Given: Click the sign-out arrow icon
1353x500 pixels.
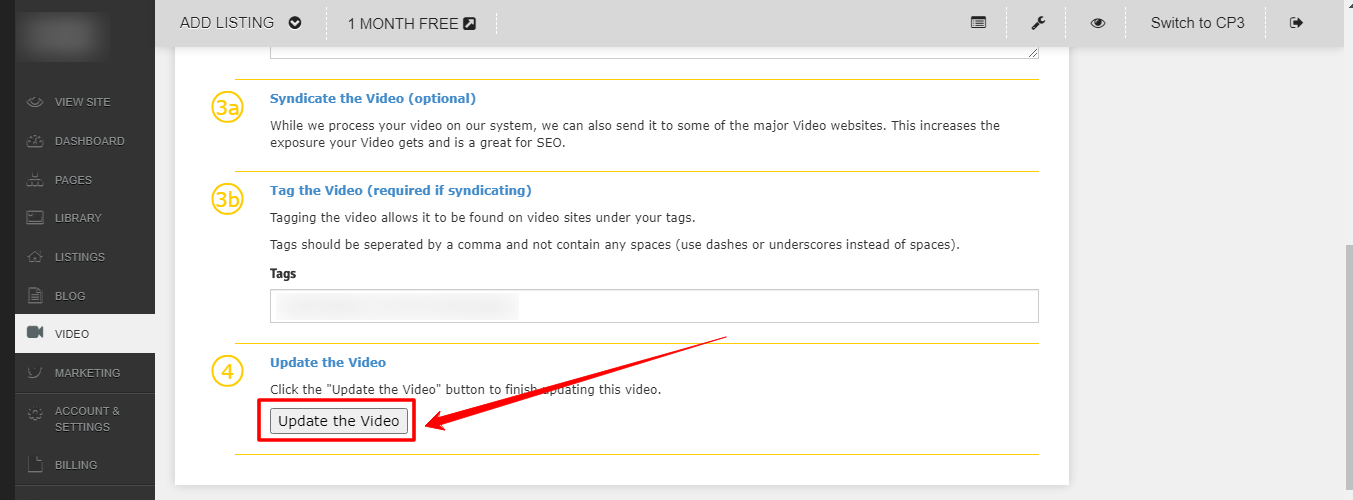Looking at the screenshot, I should click(1297, 23).
